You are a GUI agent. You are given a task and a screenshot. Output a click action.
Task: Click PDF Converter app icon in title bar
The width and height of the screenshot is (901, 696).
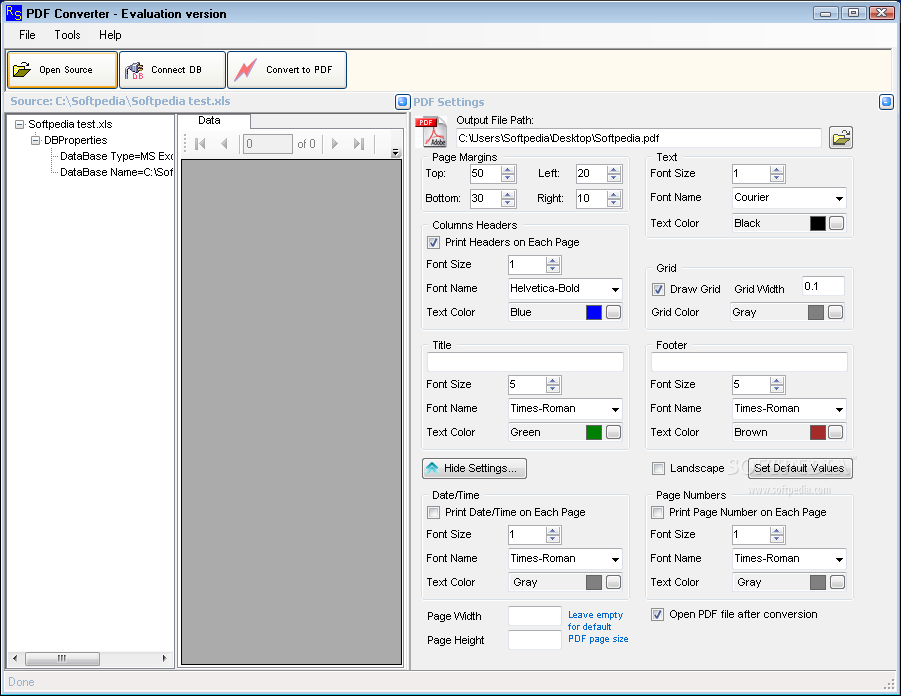pos(14,13)
